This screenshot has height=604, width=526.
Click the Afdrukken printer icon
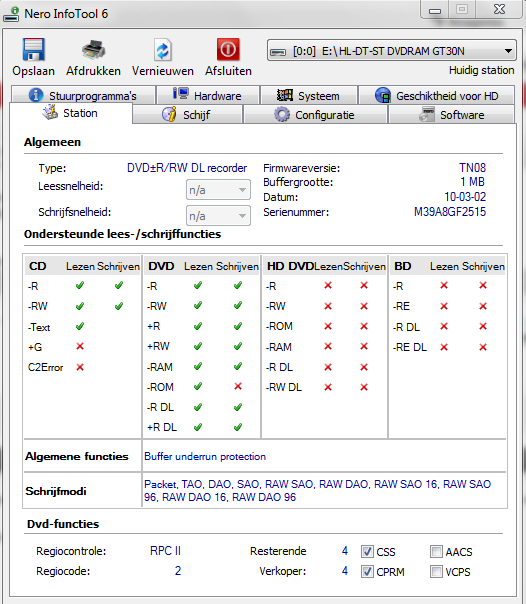(x=93, y=50)
